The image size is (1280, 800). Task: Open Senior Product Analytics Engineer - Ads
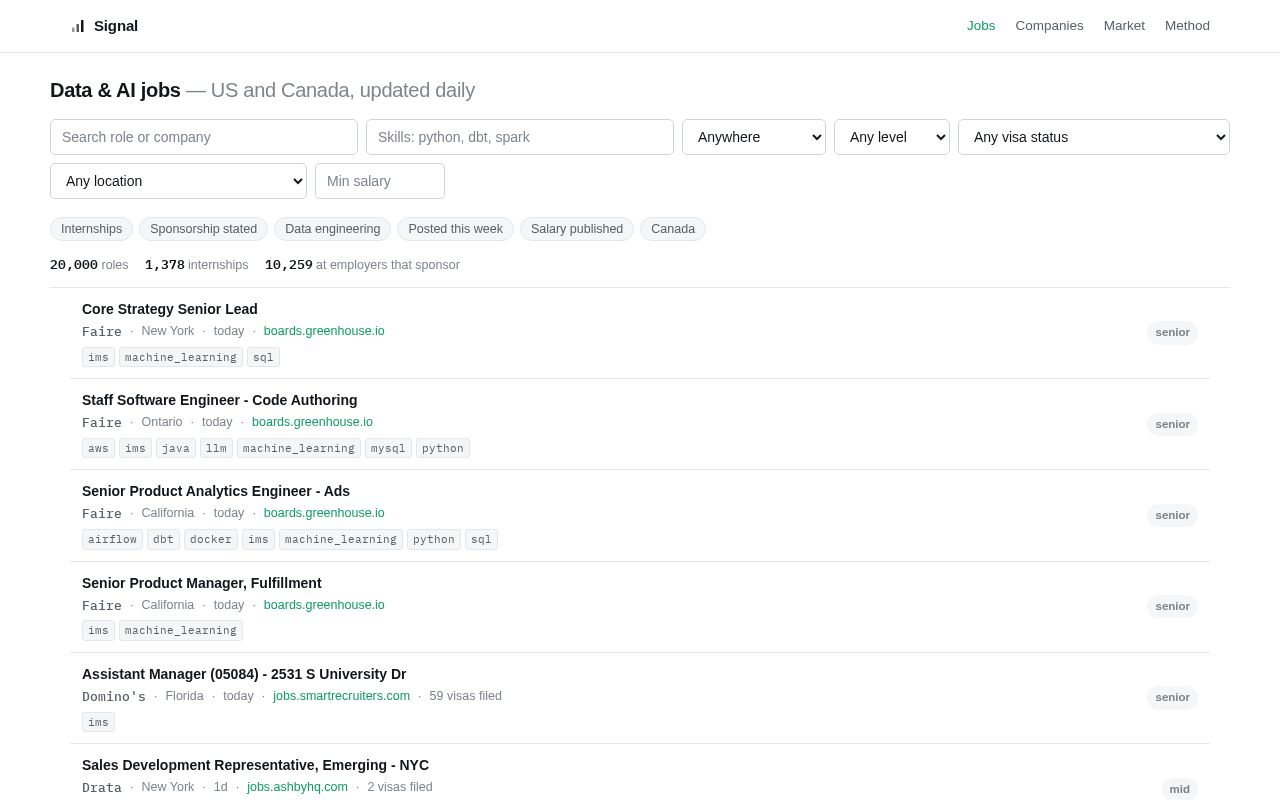point(216,491)
